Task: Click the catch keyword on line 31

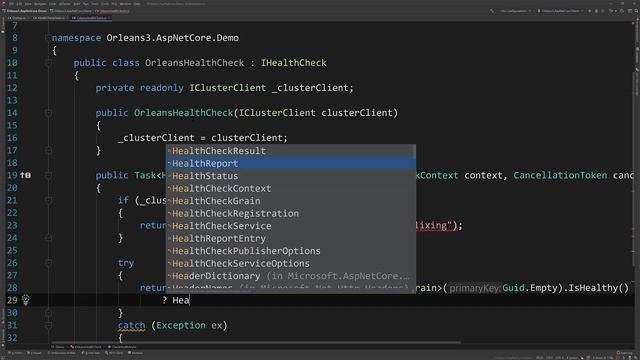Action: [131, 325]
